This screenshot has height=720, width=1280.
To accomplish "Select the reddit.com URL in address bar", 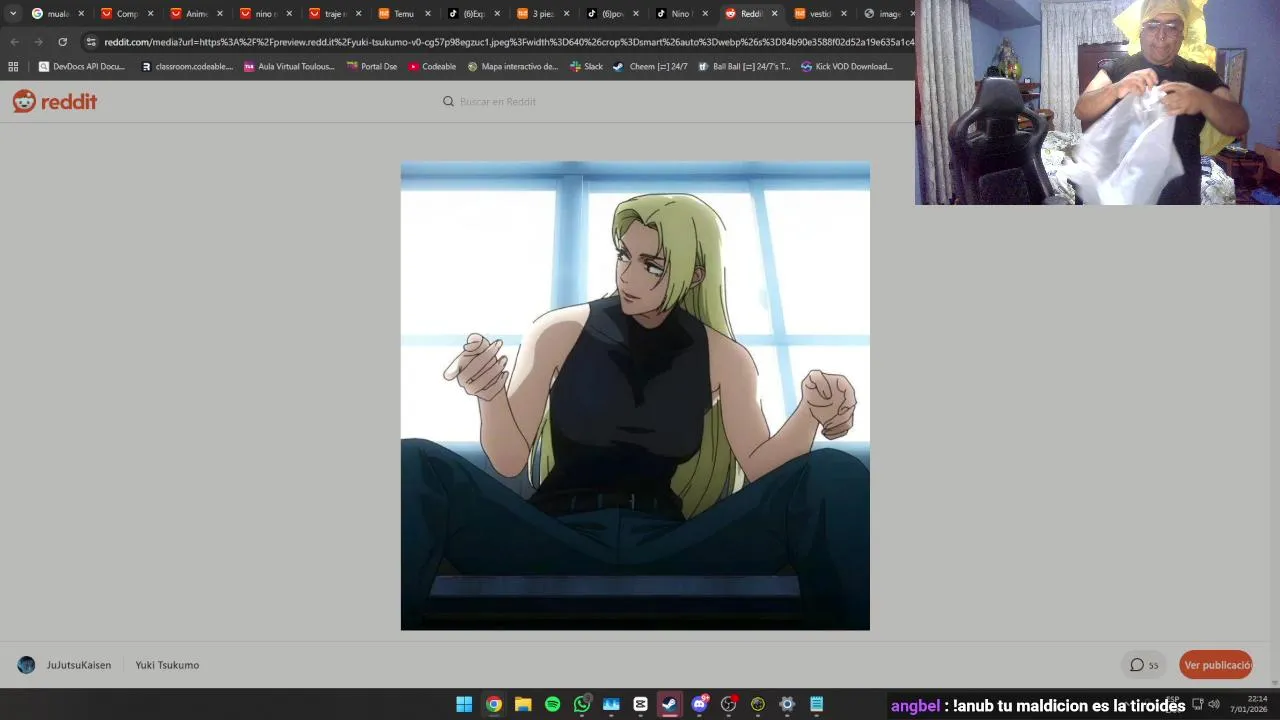I will click(x=508, y=42).
